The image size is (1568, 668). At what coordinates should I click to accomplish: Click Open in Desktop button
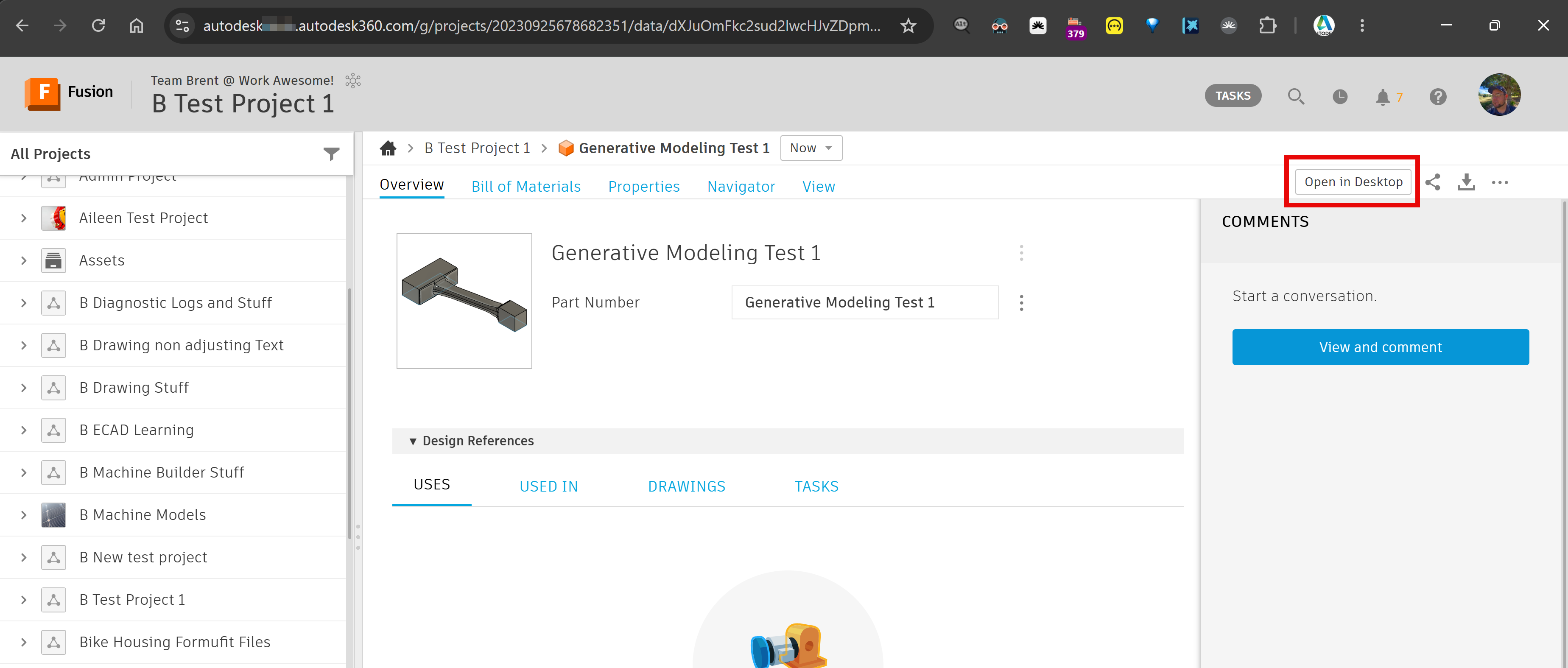pos(1353,182)
